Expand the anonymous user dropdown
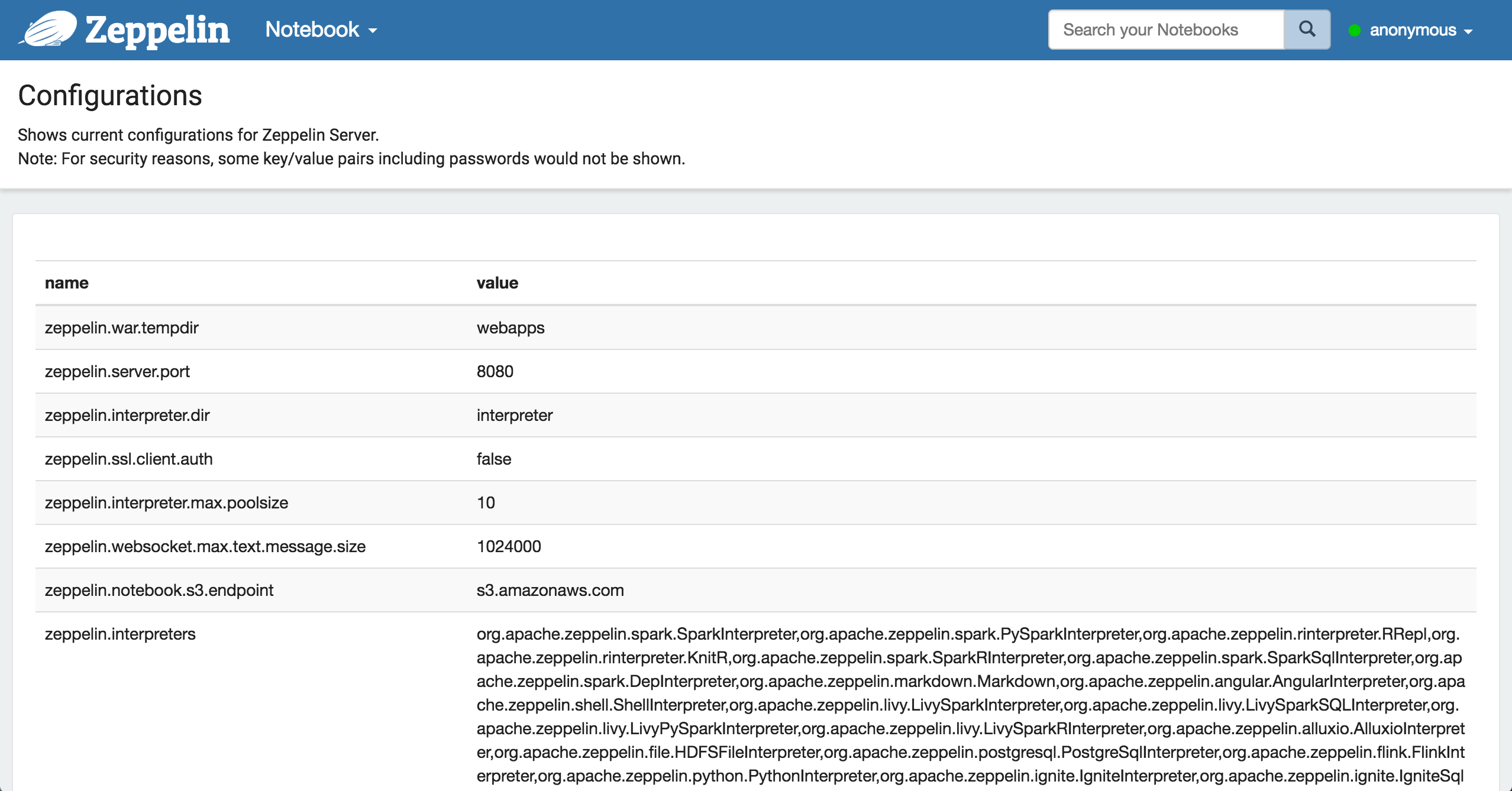The height and width of the screenshot is (791, 1512). coord(1420,30)
